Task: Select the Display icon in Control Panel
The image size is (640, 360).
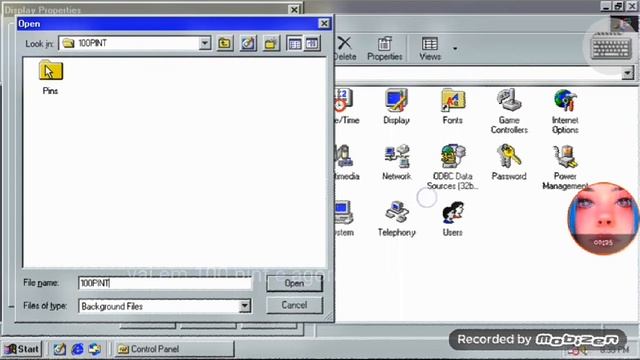Action: click(x=396, y=107)
